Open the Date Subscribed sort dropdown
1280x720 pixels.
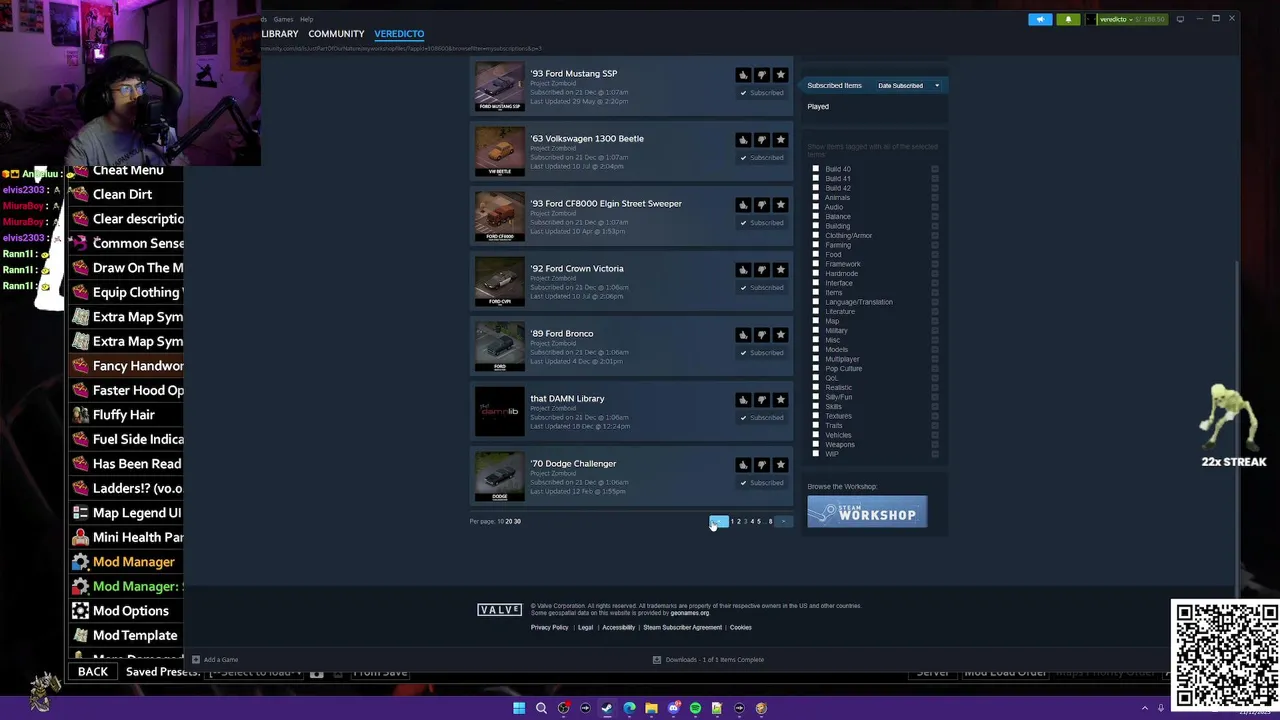(x=908, y=86)
